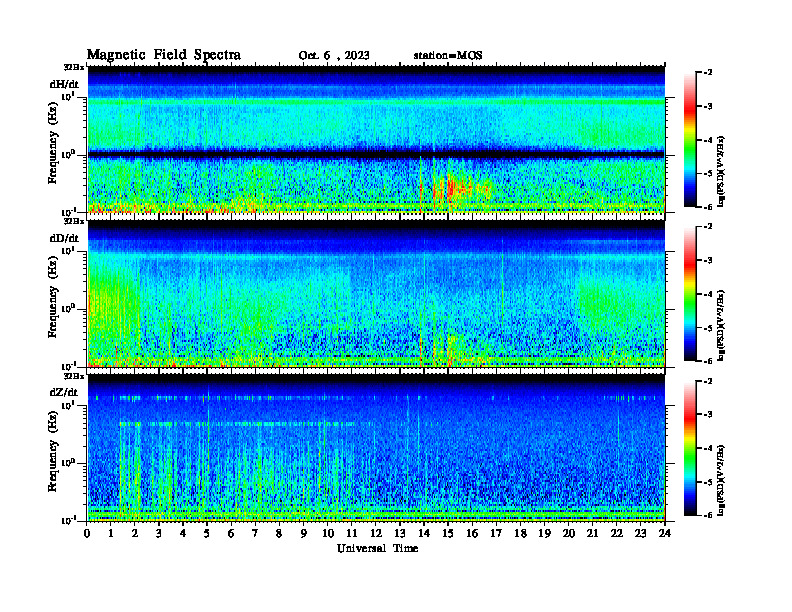Click the color scale units label of the dZ/dt color bar
This screenshot has height=612, width=792.
tap(721, 480)
